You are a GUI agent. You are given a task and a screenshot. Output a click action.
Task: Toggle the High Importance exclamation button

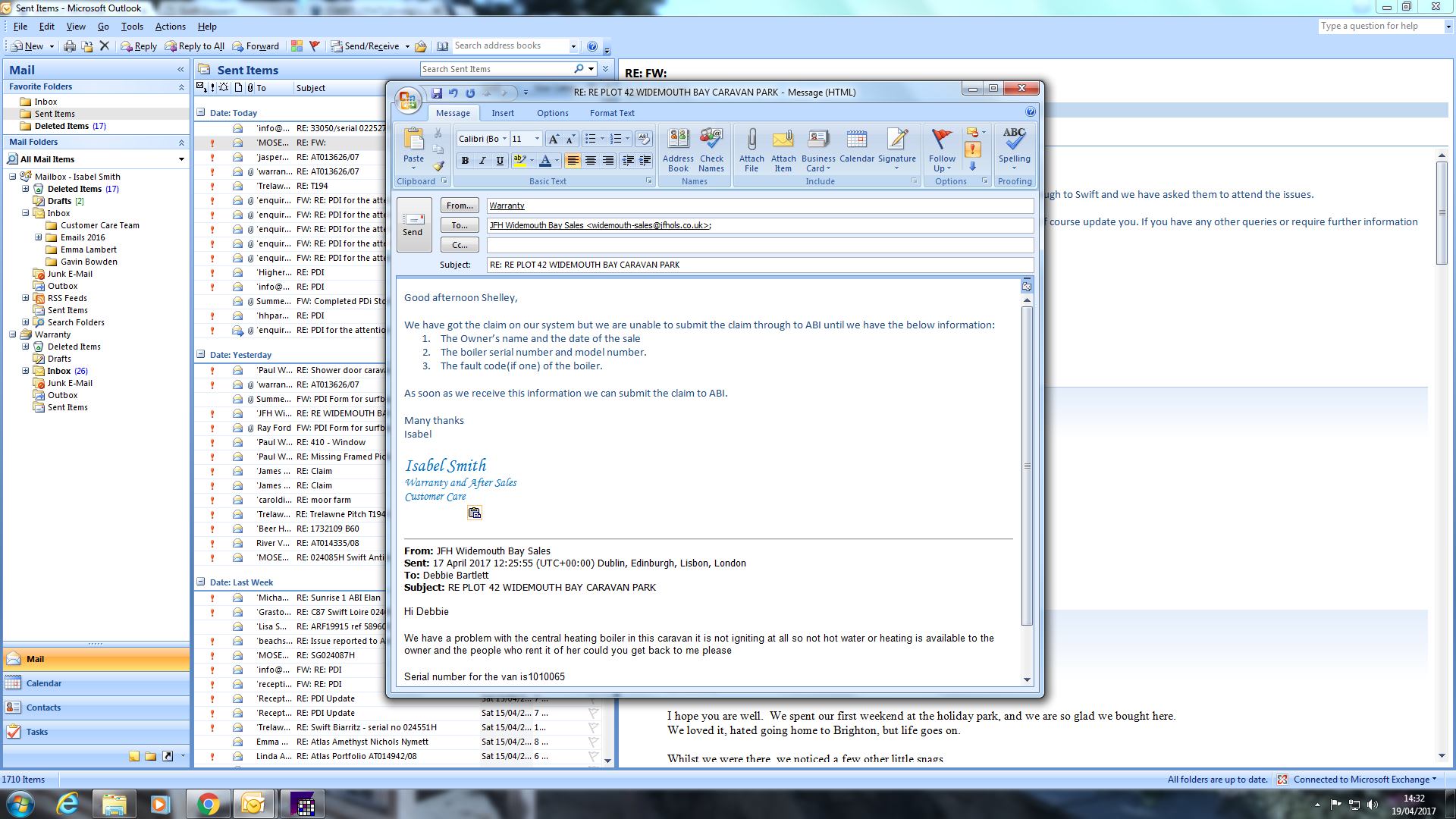972,149
